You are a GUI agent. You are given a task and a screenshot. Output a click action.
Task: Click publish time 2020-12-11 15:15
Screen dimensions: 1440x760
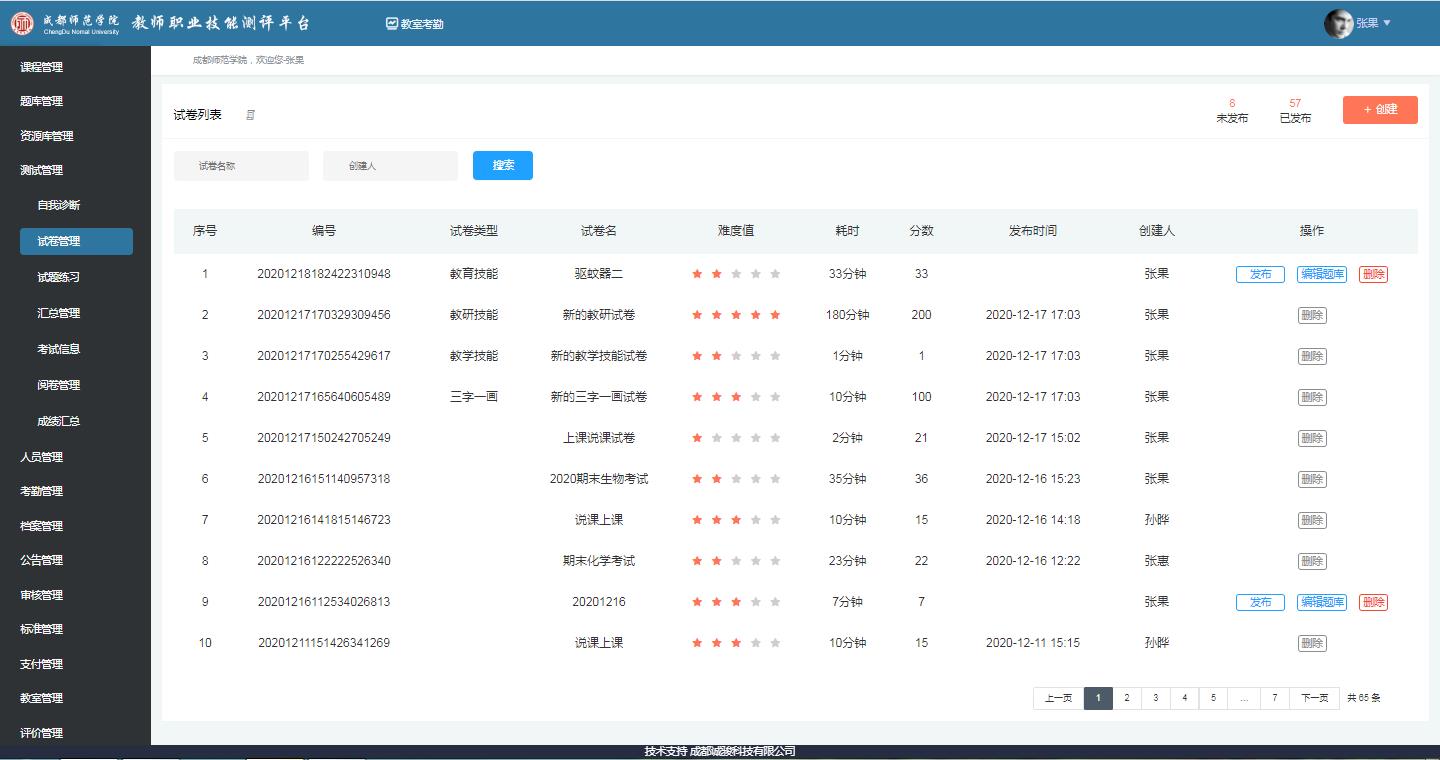(1033, 643)
